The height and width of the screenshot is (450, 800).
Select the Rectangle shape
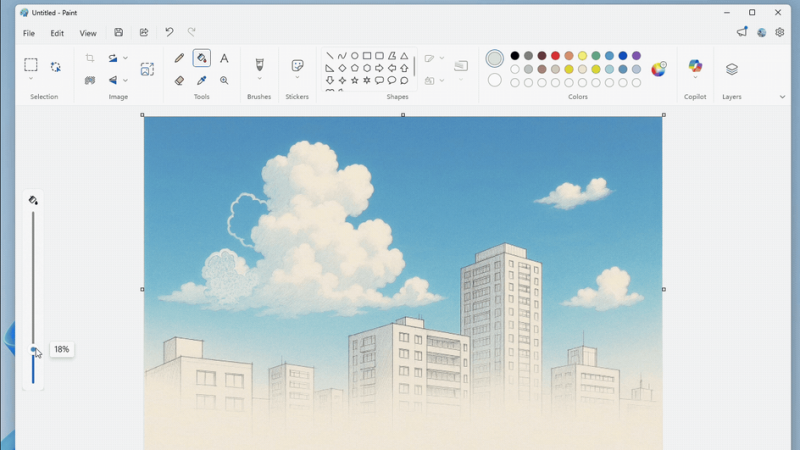(367, 56)
